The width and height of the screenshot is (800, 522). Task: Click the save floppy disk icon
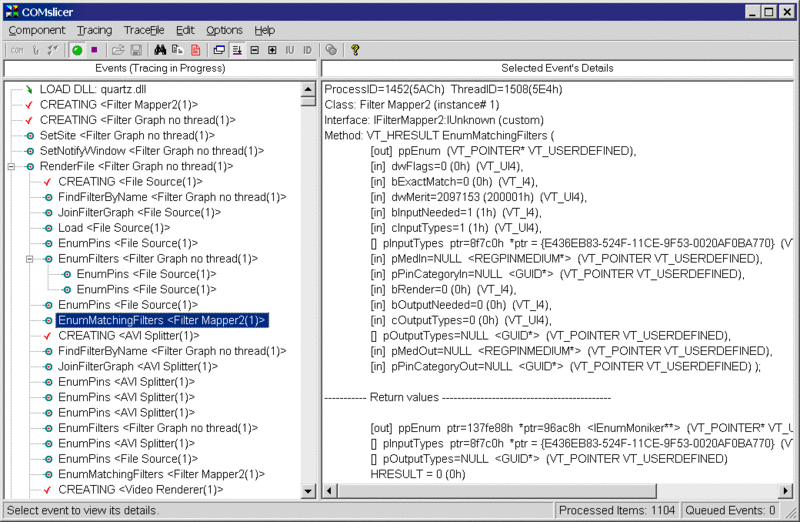click(x=136, y=50)
